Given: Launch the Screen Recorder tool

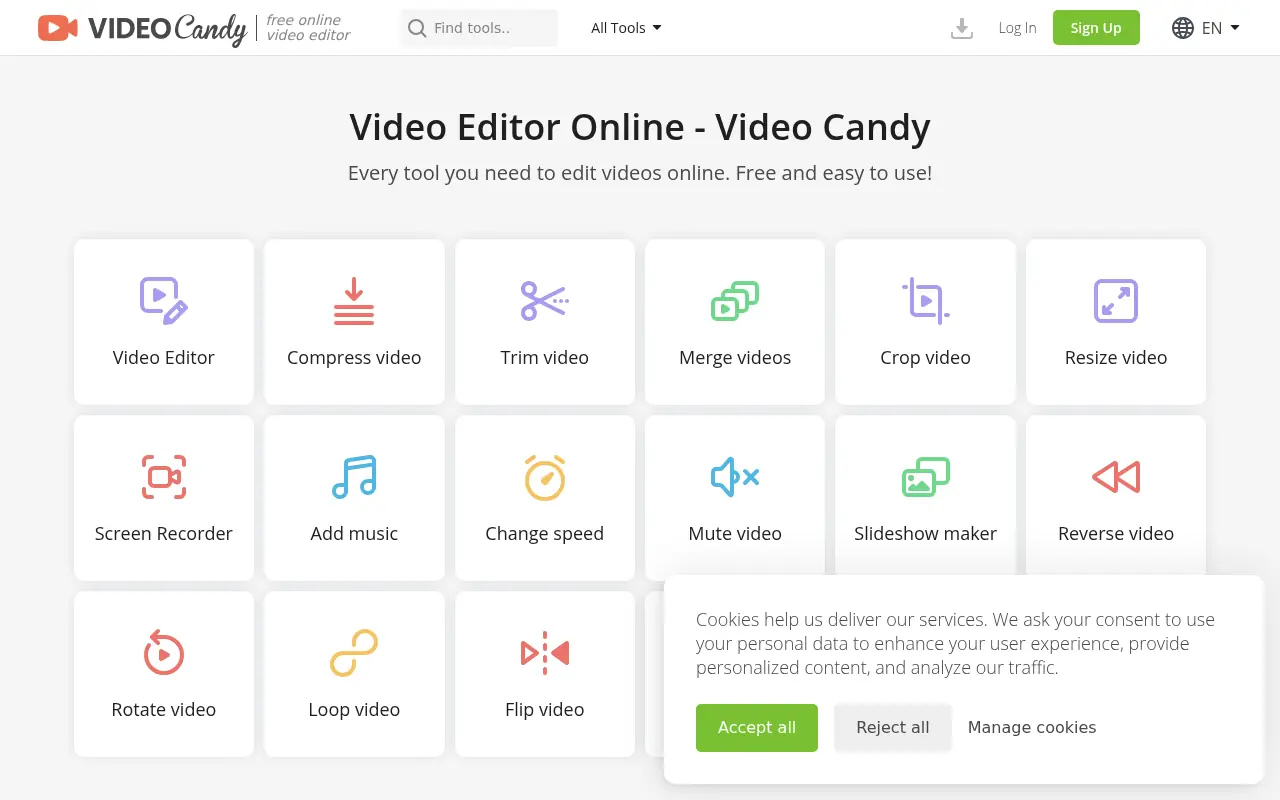Looking at the screenshot, I should [163, 498].
